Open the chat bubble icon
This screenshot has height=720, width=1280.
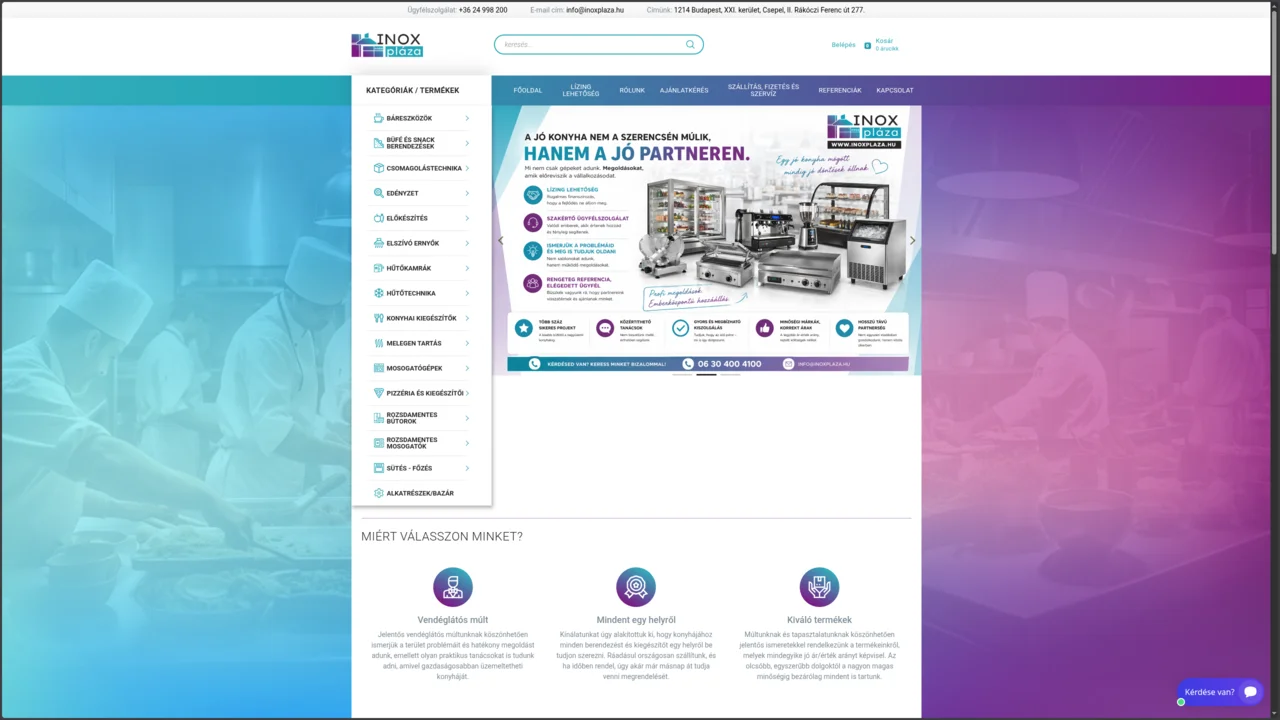1250,692
